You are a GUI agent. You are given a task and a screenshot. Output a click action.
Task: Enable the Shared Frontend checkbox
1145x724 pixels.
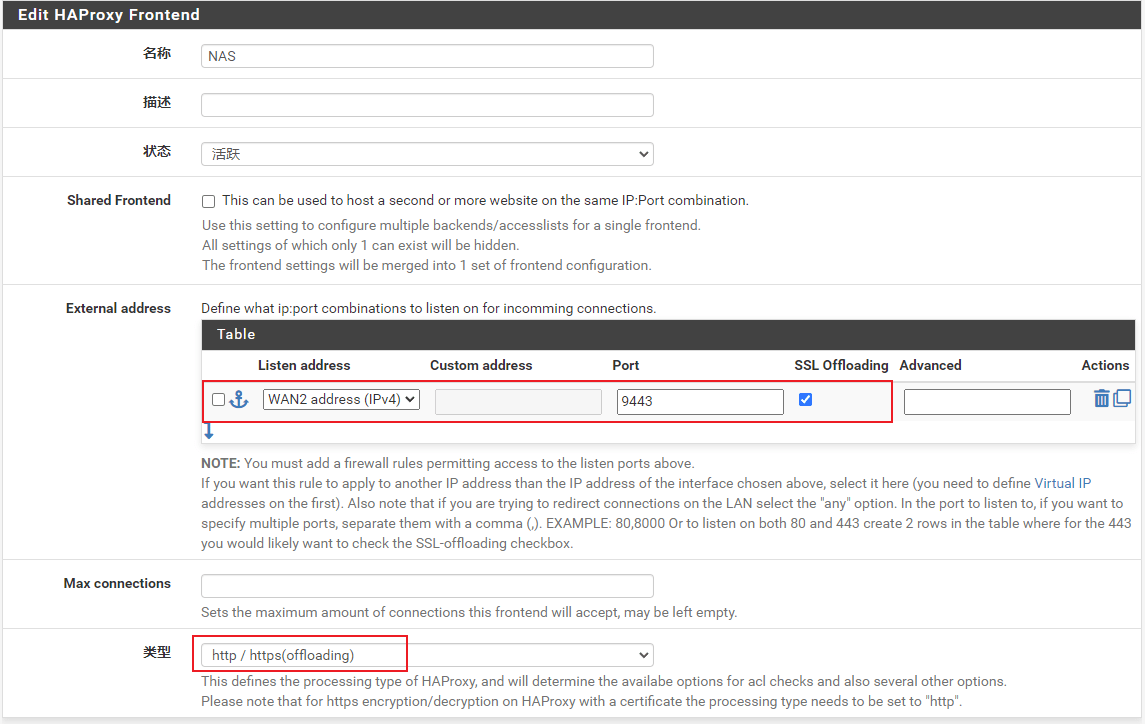tap(209, 201)
